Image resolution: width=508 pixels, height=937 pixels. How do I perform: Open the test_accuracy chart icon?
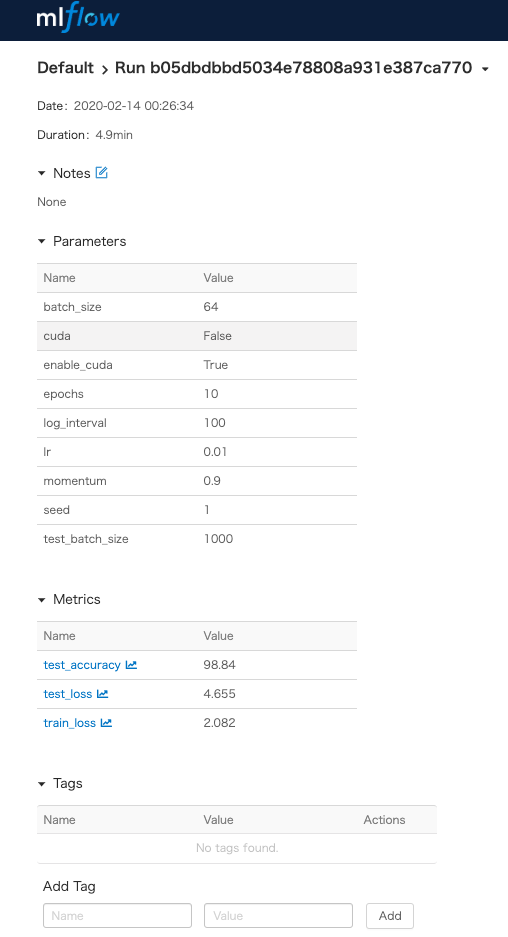(x=131, y=665)
